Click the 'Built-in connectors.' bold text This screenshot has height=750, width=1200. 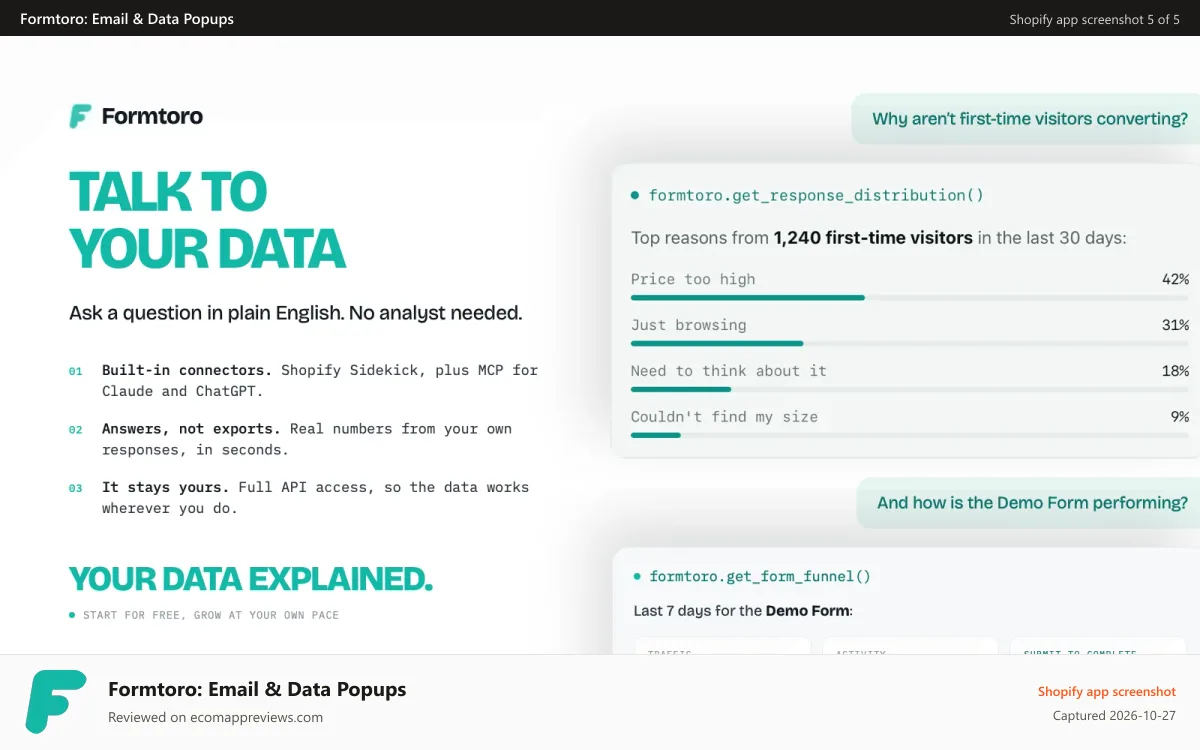pyautogui.click(x=187, y=370)
